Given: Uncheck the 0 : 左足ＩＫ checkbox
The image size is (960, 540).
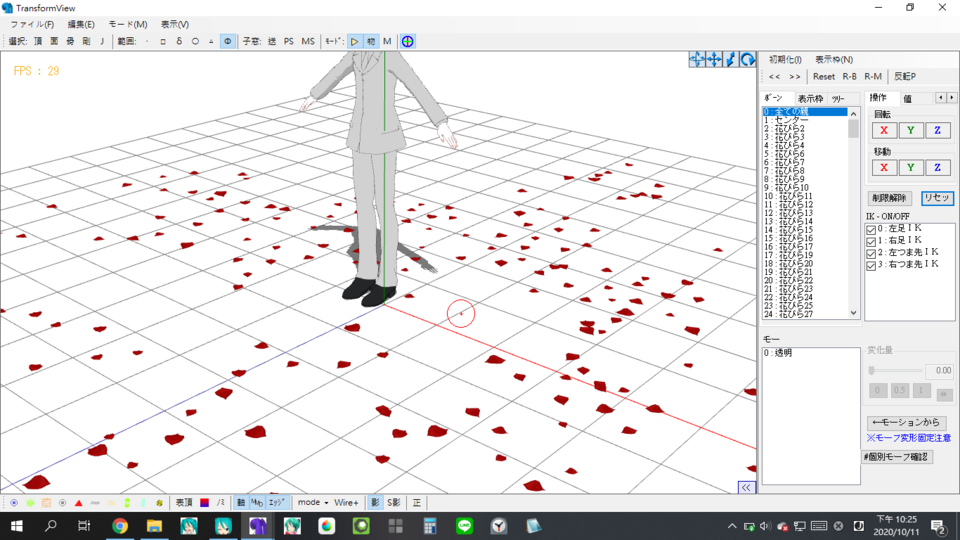Looking at the screenshot, I should (871, 230).
